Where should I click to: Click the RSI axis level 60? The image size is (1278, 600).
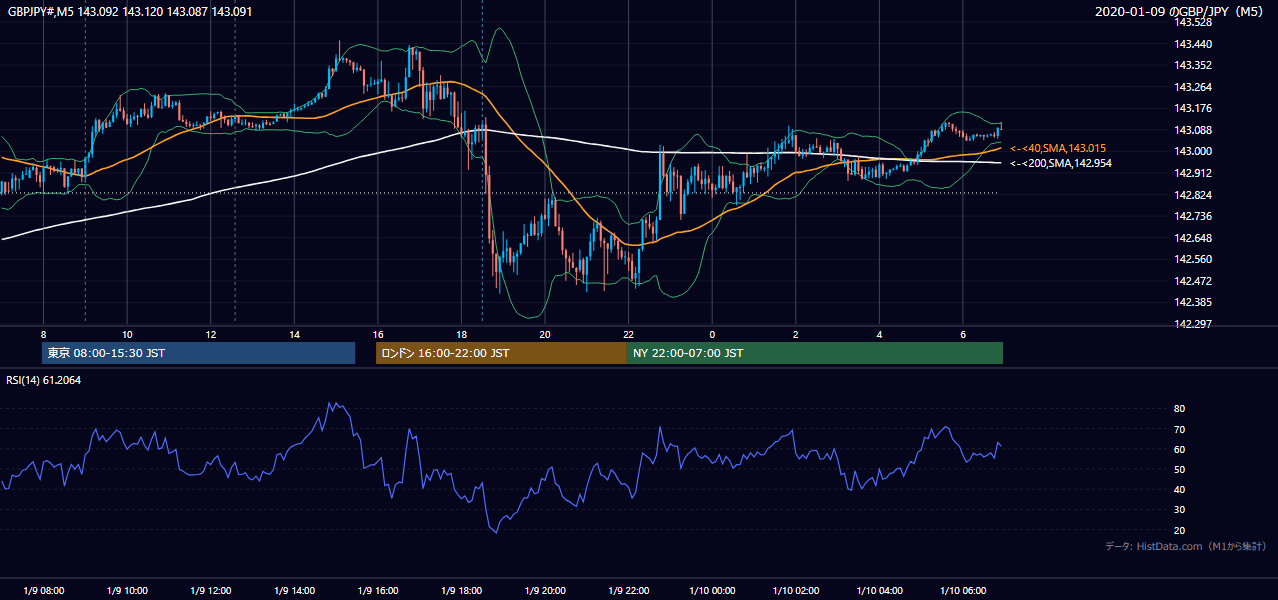click(x=1179, y=449)
